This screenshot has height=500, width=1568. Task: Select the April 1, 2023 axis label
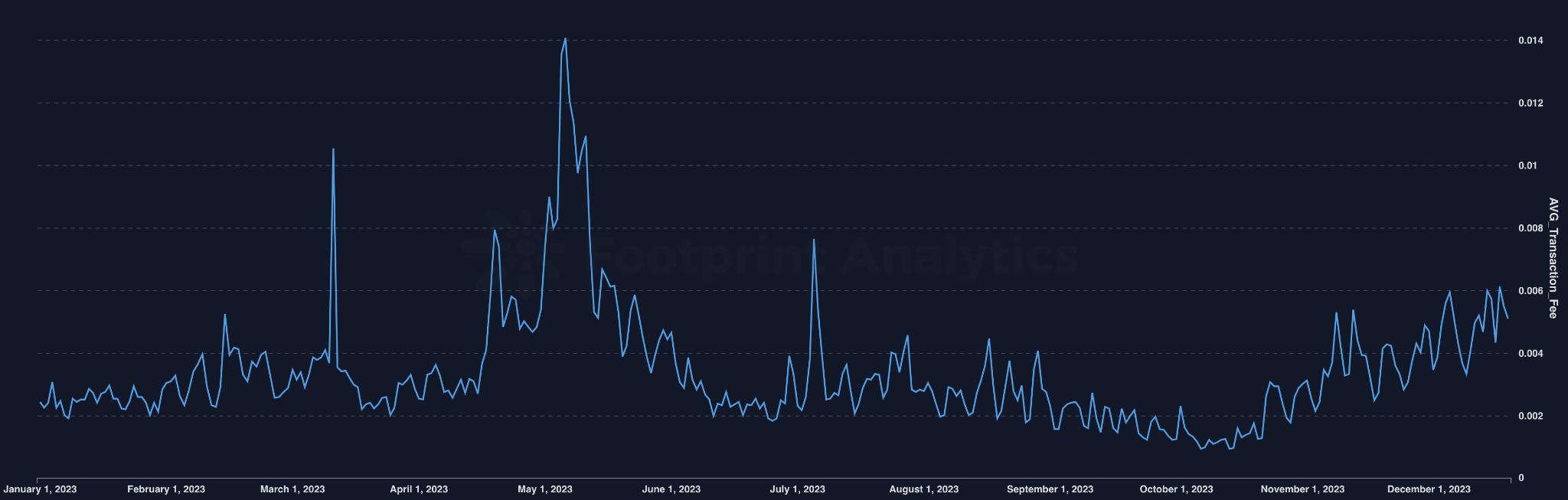(x=419, y=489)
